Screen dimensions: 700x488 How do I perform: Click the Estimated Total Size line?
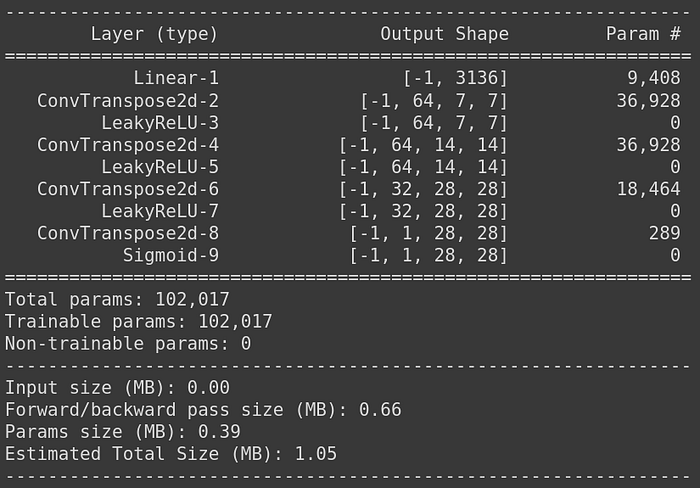171,454
